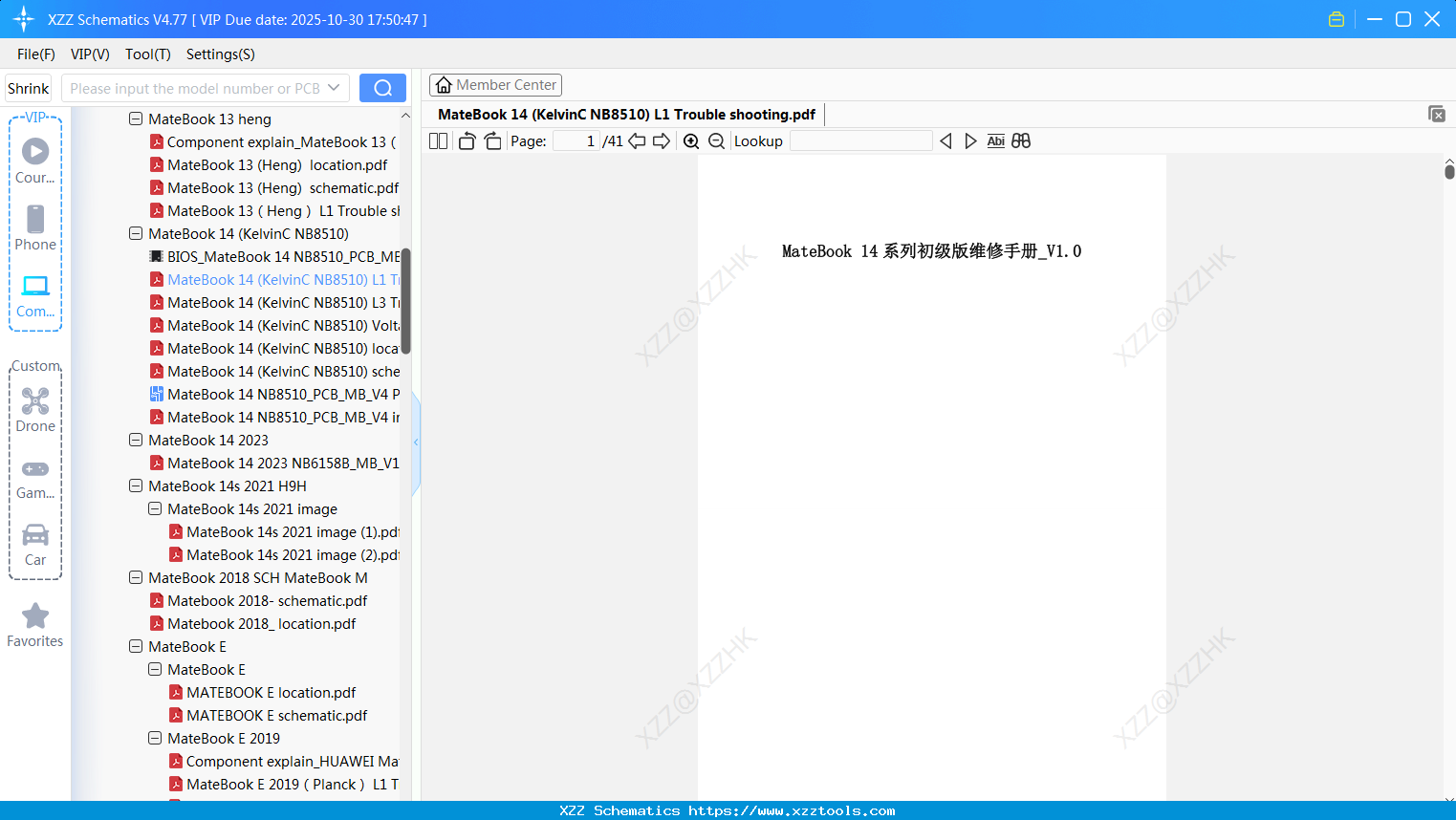1456x820 pixels.
Task: Open Favorites star in sidebar
Action: click(35, 625)
